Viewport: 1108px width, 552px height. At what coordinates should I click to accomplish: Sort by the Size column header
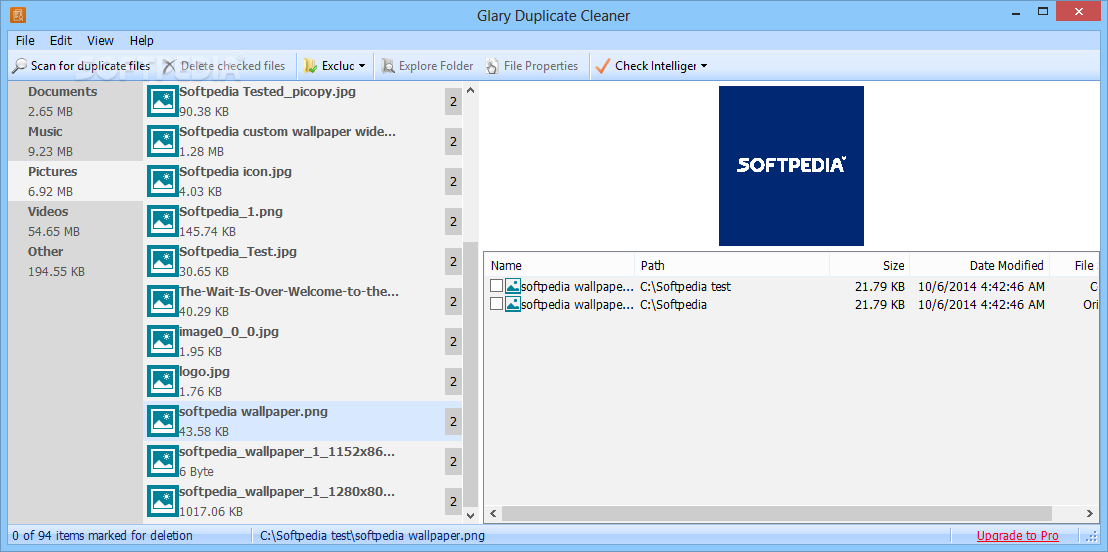click(x=869, y=266)
